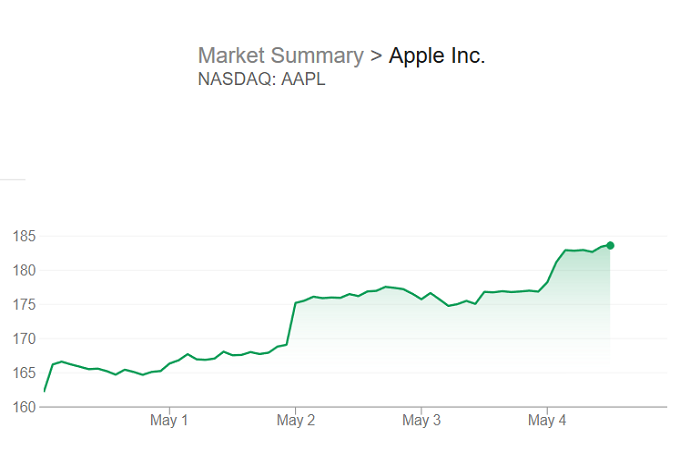Click the 180 price axis label
The width and height of the screenshot is (680, 453).
tap(24, 270)
